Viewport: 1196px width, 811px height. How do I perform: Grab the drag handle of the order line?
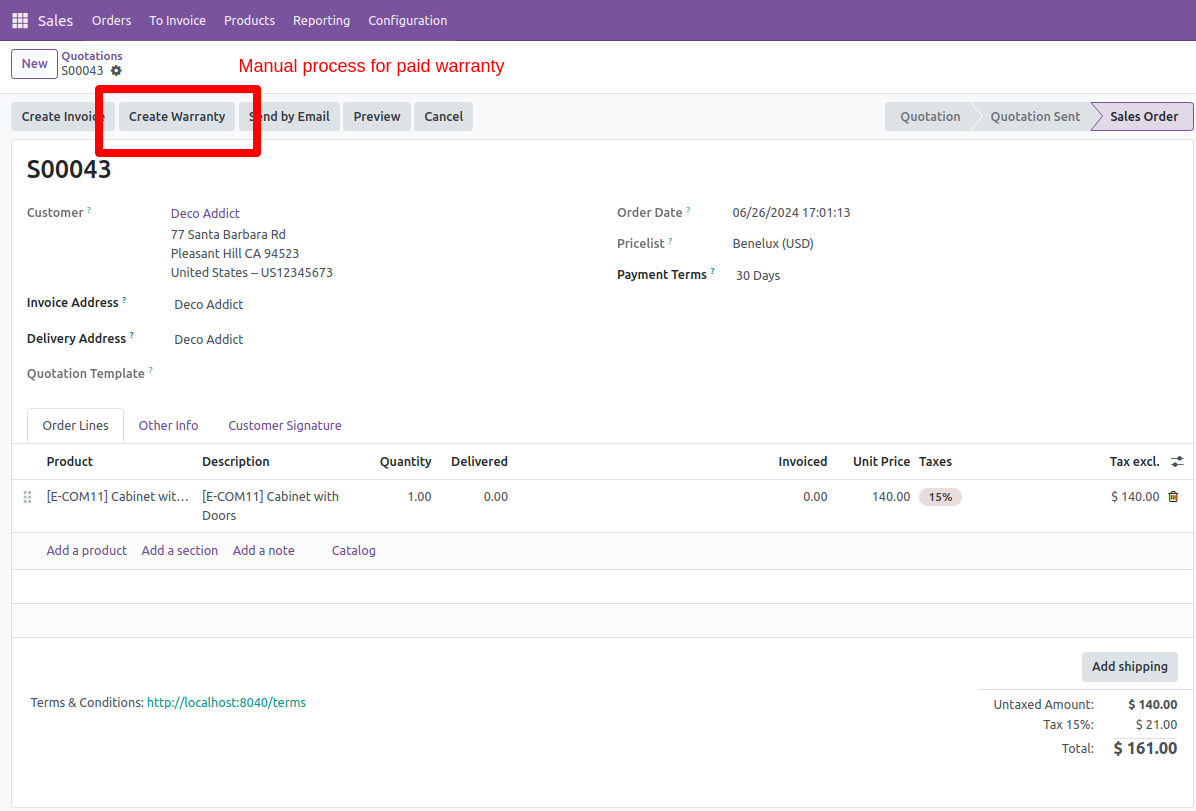[27, 497]
